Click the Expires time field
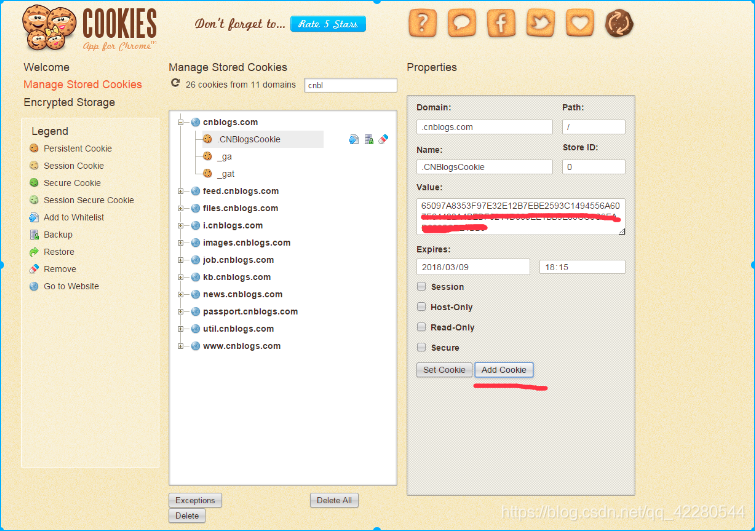The image size is (755, 531). pos(582,267)
